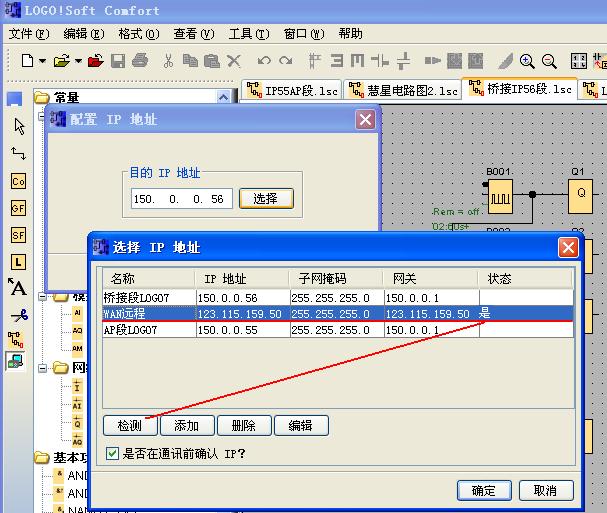Click the Redo arrow icon
The image size is (607, 513).
(x=286, y=61)
